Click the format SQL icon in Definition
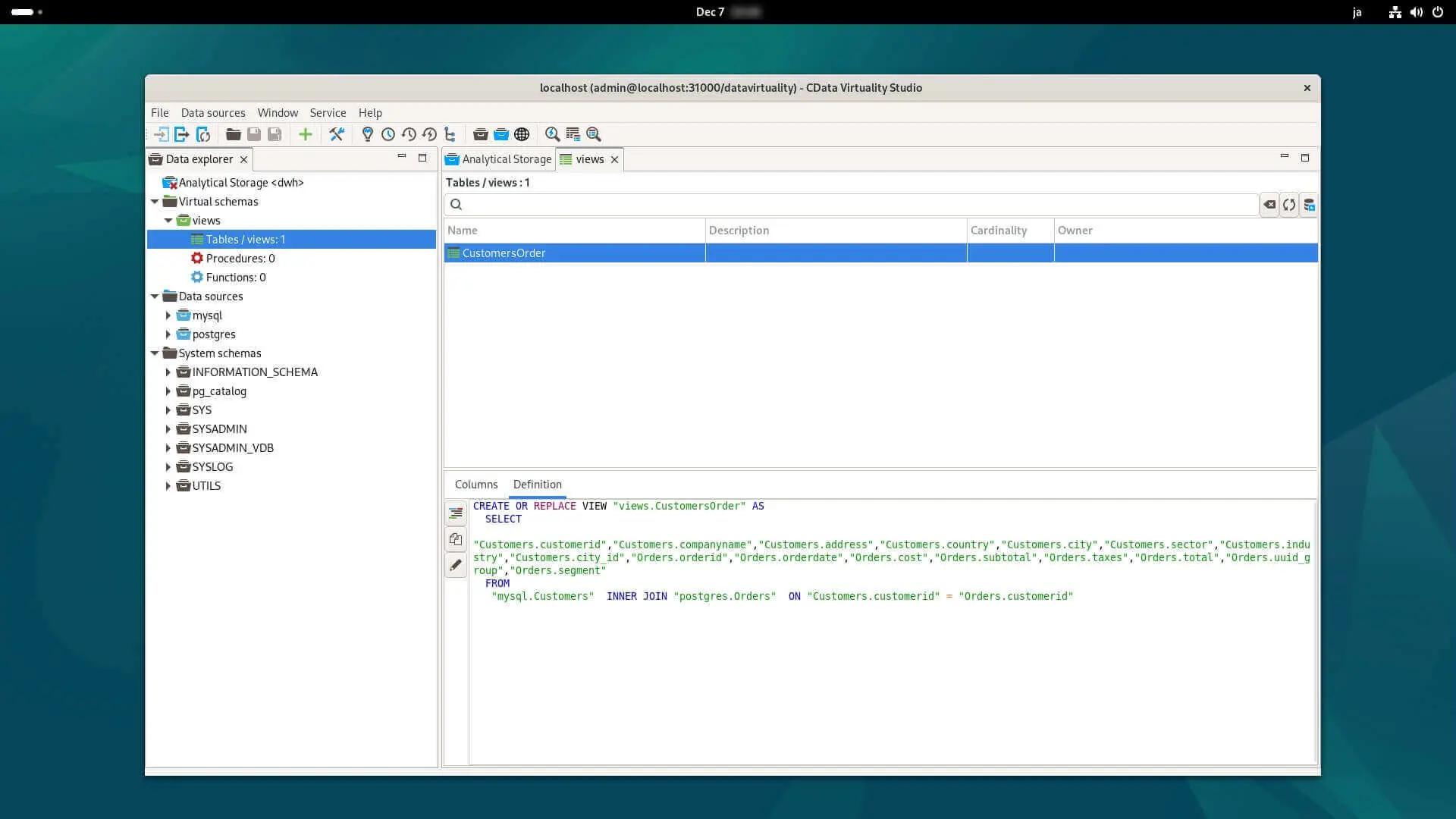The width and height of the screenshot is (1456, 819). pos(456,513)
